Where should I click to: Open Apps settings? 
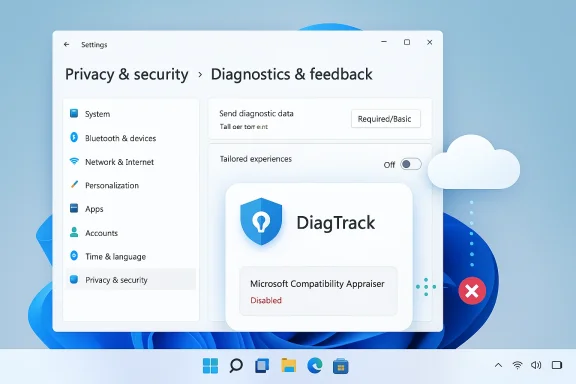point(130,209)
